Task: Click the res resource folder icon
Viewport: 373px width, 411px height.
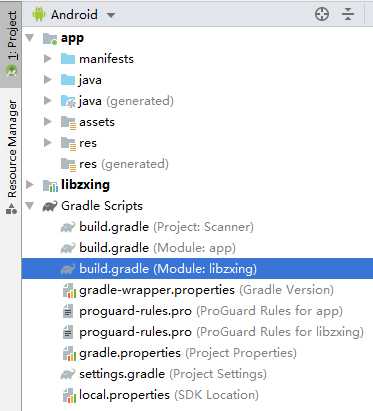Action: pos(68,144)
